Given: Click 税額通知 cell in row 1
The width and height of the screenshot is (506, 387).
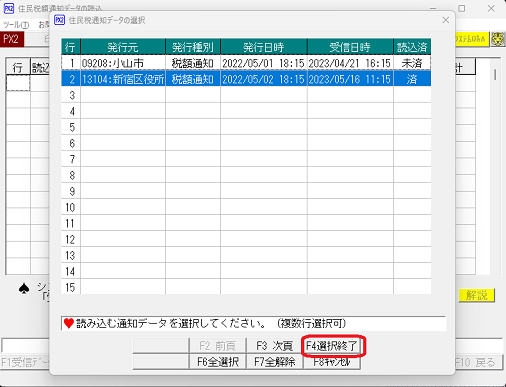Looking at the screenshot, I should pyautogui.click(x=193, y=63).
